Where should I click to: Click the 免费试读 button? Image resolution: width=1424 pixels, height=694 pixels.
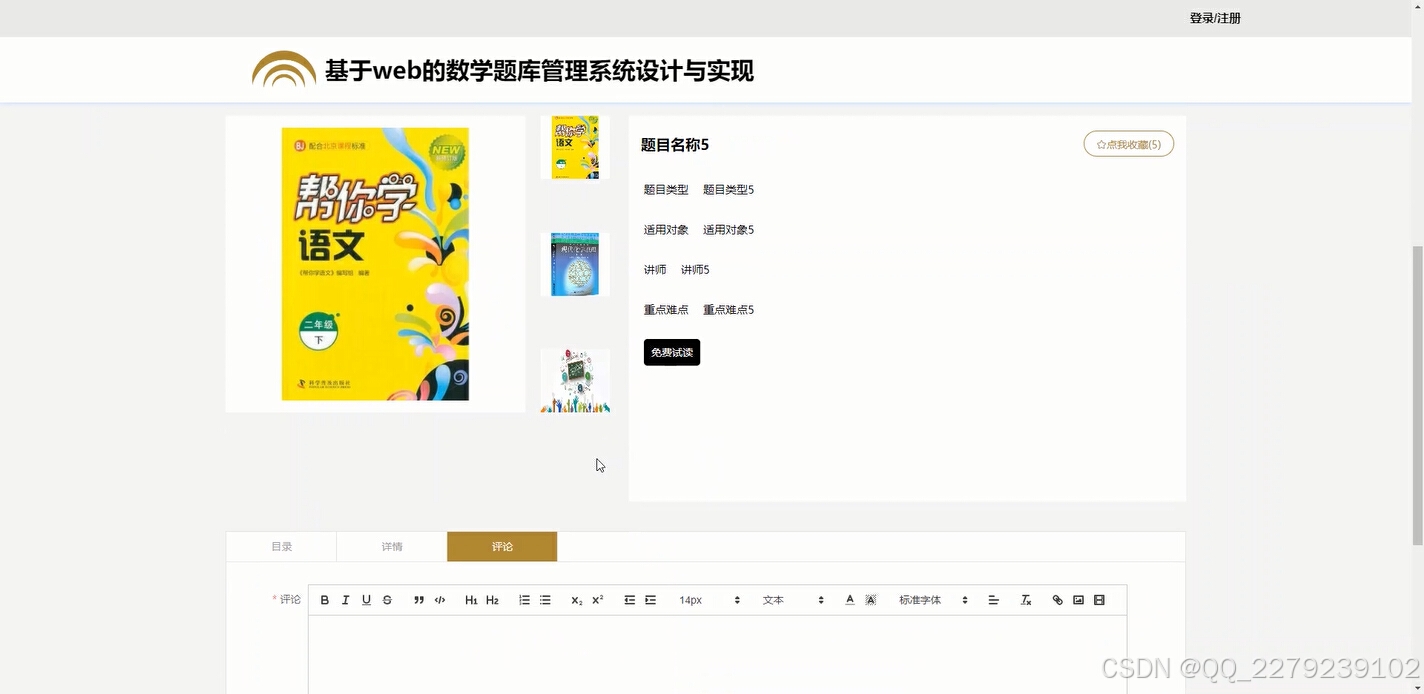671,352
